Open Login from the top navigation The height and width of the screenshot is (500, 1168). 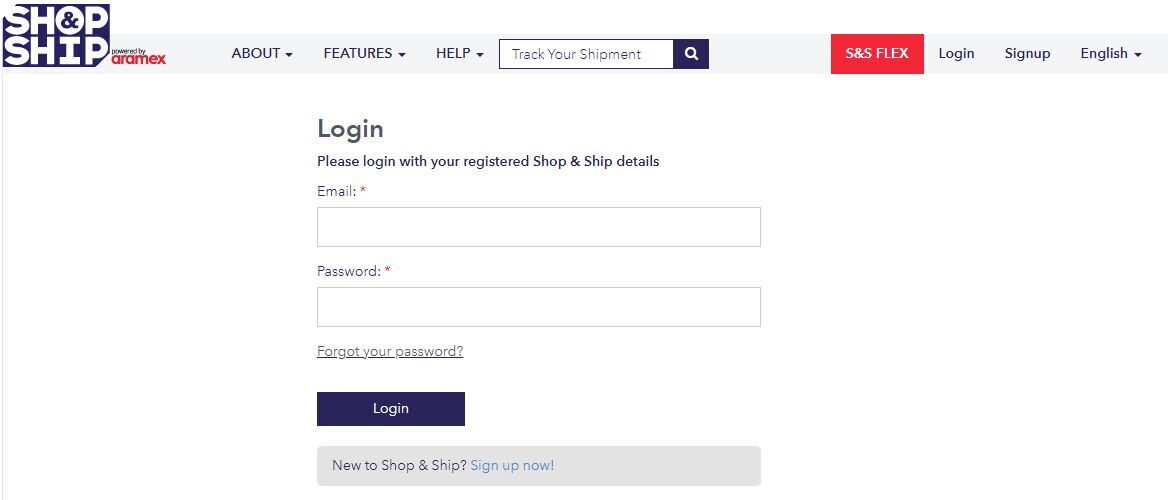coord(956,54)
